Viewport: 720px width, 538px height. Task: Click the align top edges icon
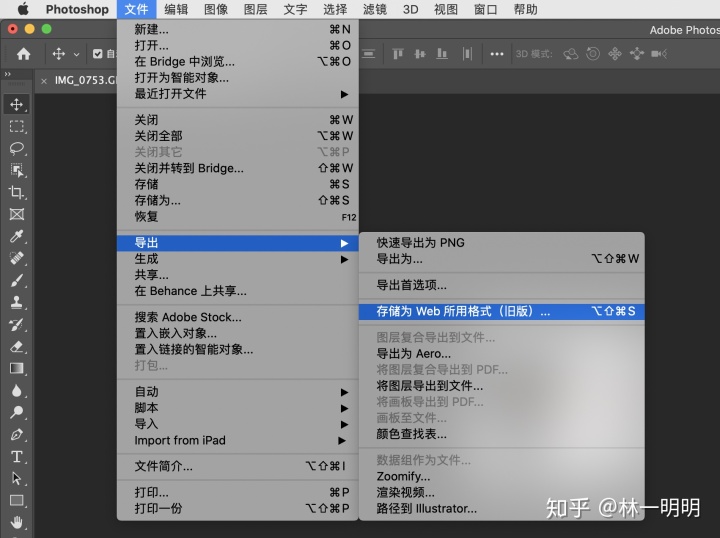click(398, 54)
